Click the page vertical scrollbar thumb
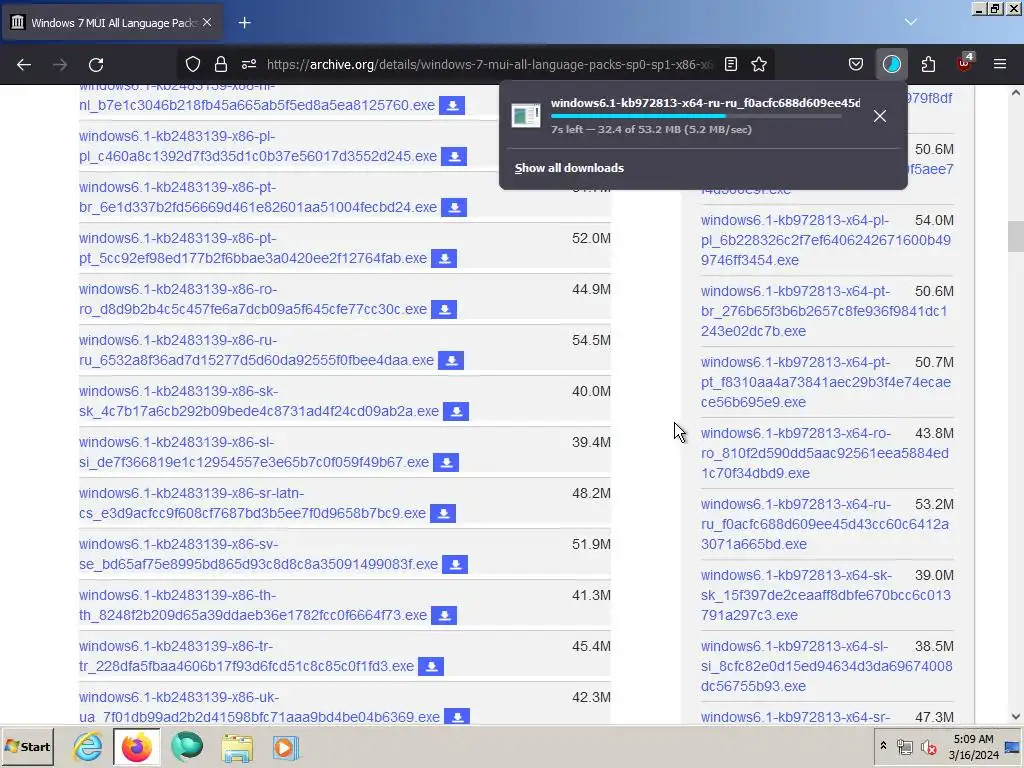Image resolution: width=1024 pixels, height=768 pixels. click(x=1016, y=236)
